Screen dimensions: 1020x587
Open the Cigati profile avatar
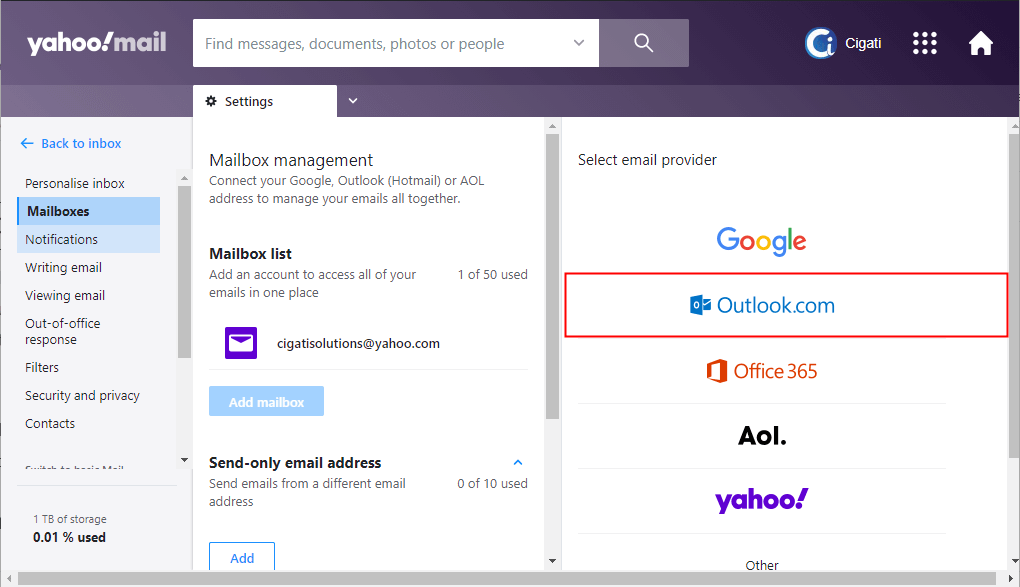click(820, 43)
